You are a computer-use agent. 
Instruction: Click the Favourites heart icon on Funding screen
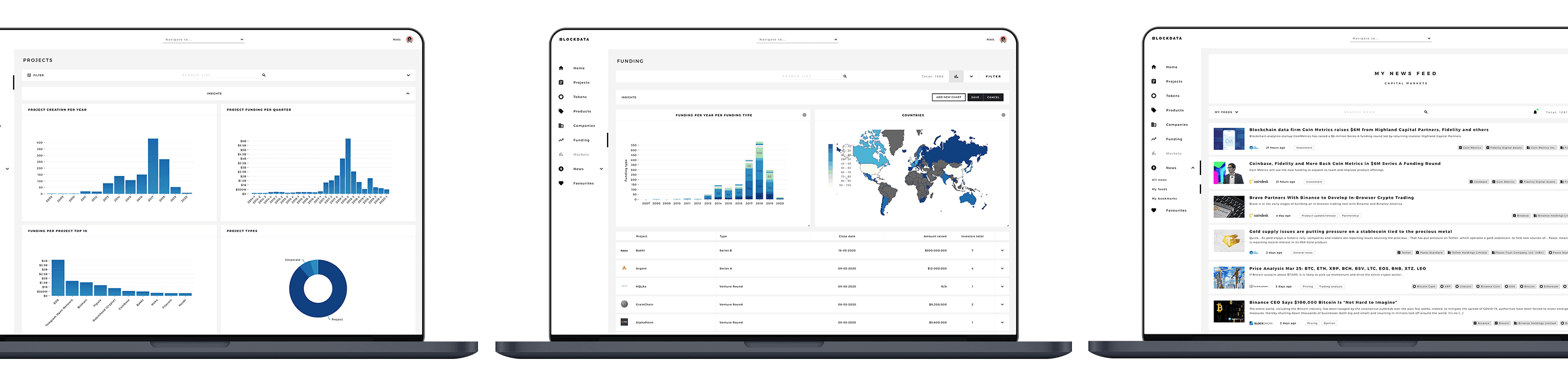point(561,184)
